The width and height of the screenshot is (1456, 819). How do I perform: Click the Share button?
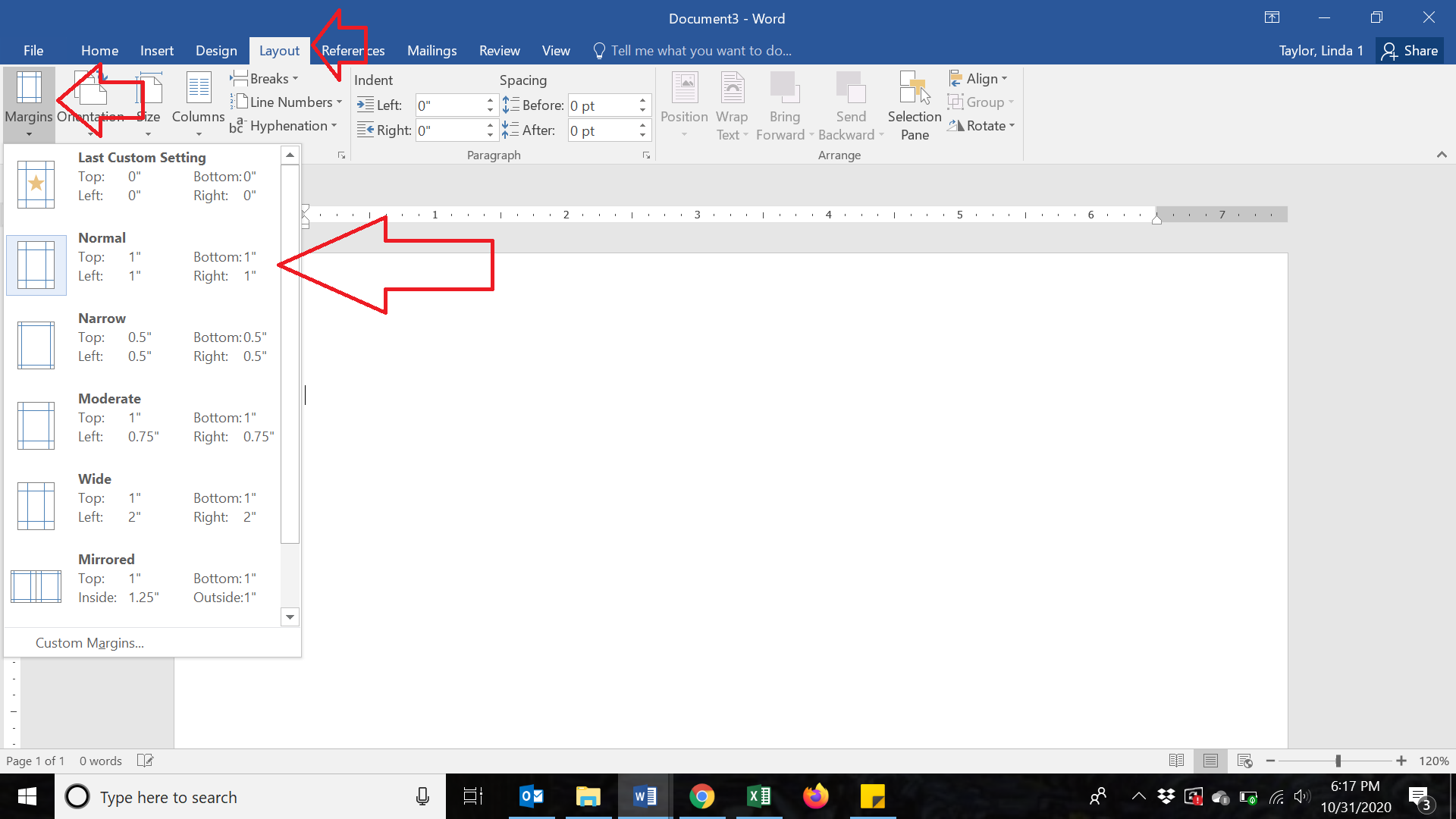coord(1410,51)
